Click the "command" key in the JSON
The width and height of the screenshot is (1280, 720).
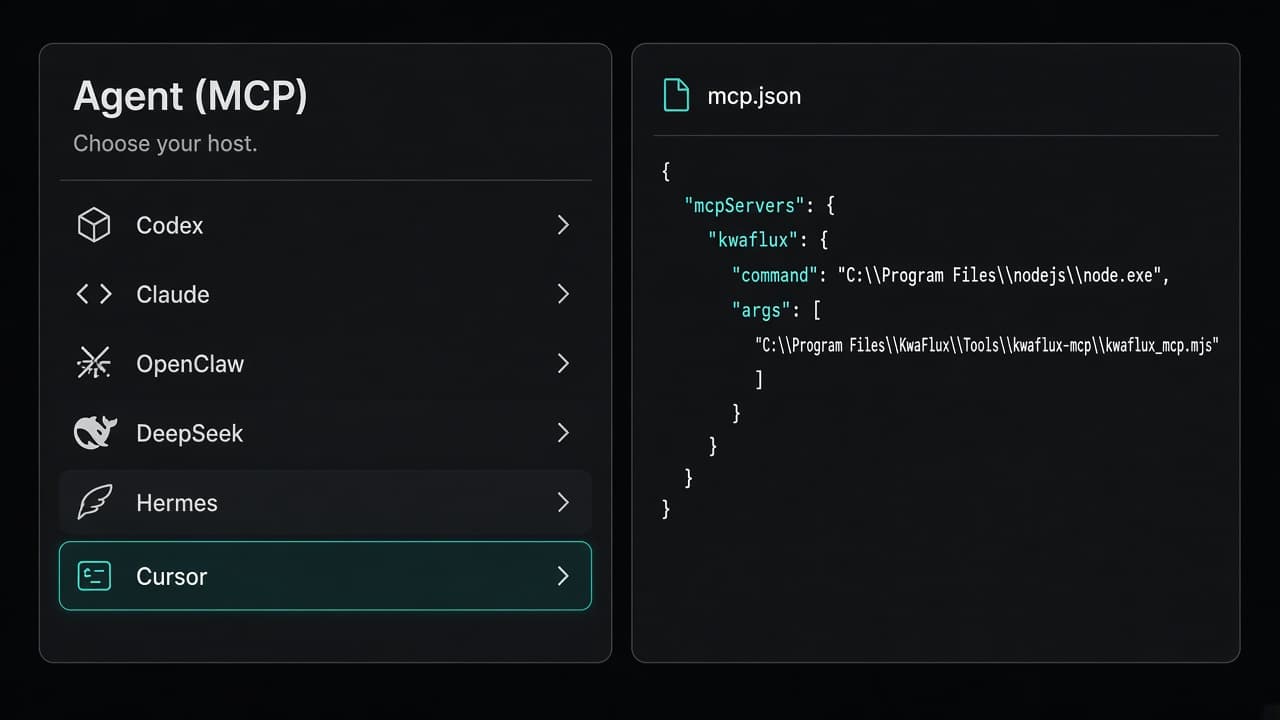tap(774, 275)
